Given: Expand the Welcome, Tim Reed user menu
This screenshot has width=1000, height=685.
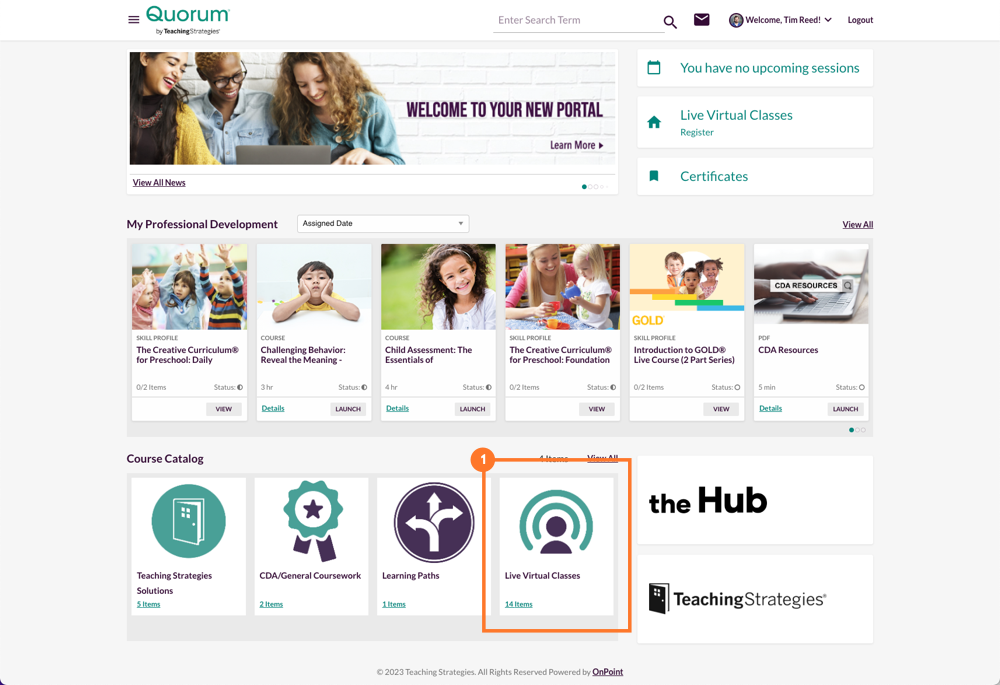Looking at the screenshot, I should (x=781, y=20).
